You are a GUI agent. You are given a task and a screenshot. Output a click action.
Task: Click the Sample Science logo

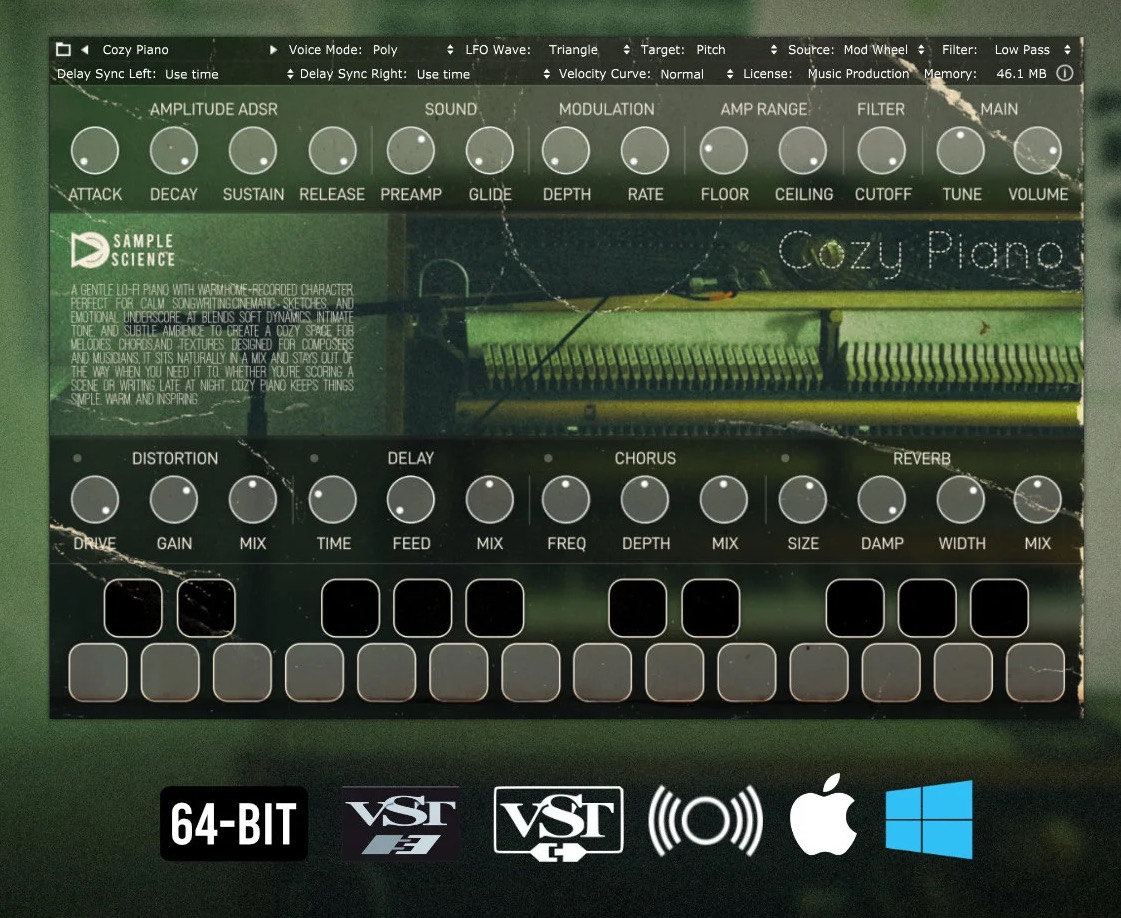coord(123,250)
